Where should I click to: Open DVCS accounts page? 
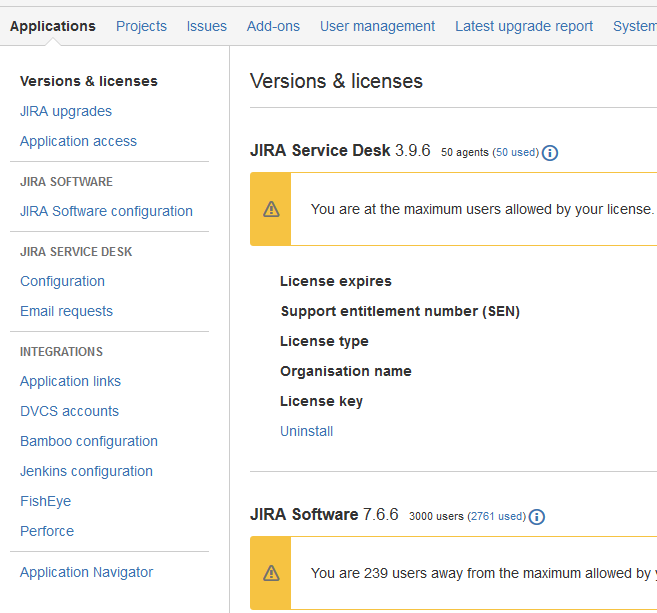70,411
